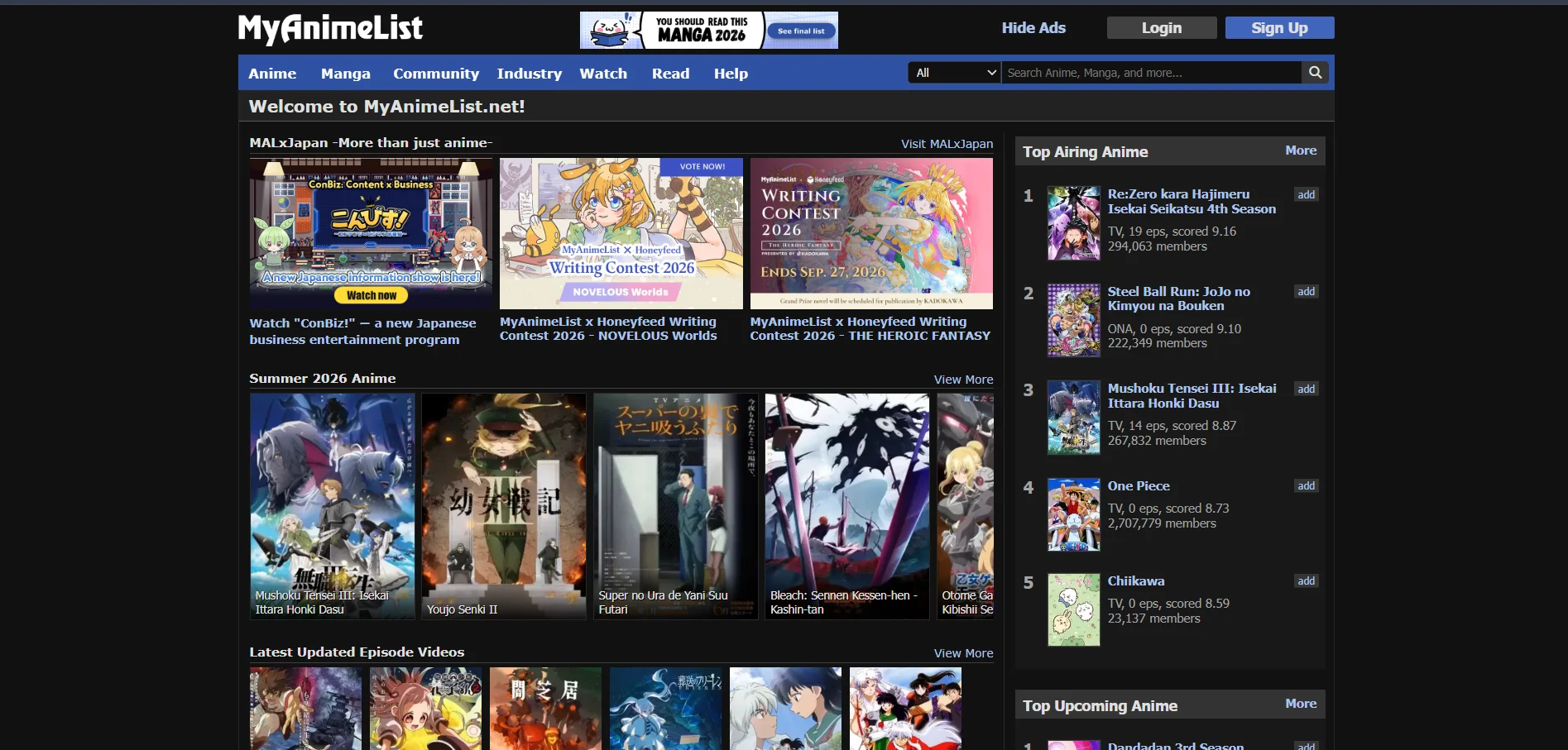The image size is (1568, 750).
Task: Click the Sign Up button
Action: pos(1279,28)
